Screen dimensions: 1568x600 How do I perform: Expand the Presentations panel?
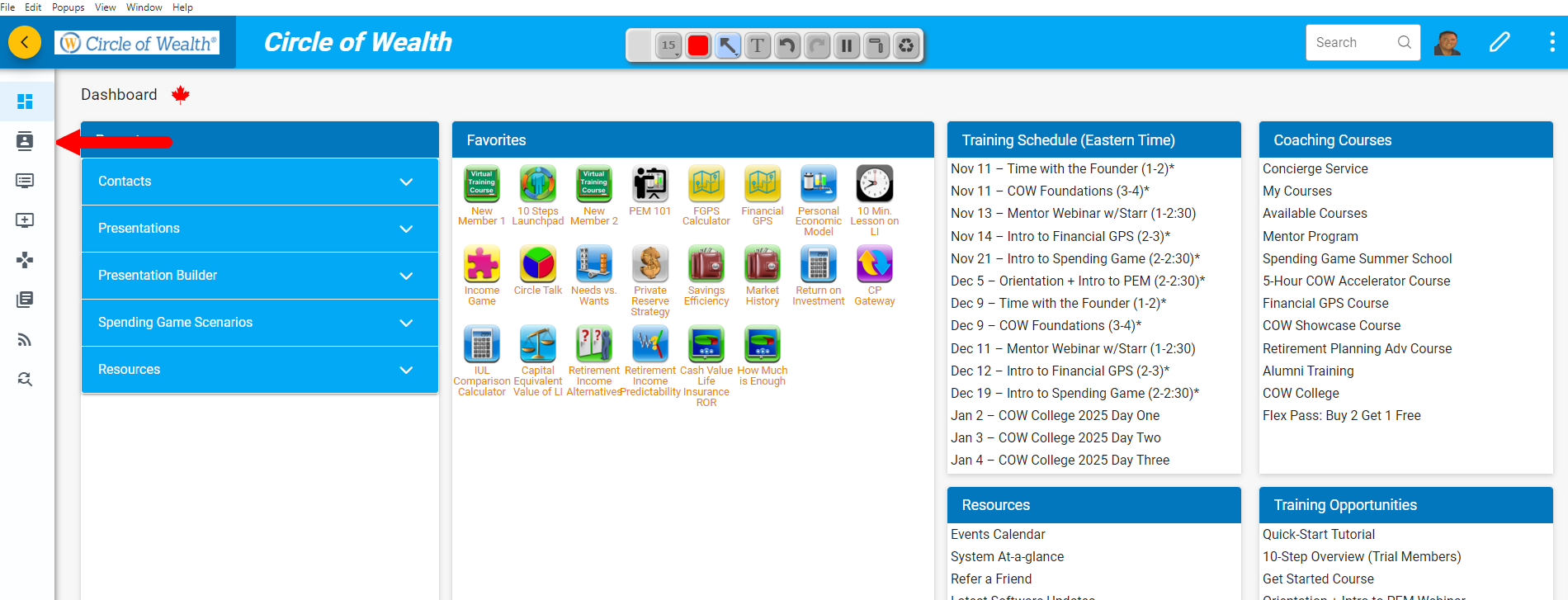pos(260,229)
